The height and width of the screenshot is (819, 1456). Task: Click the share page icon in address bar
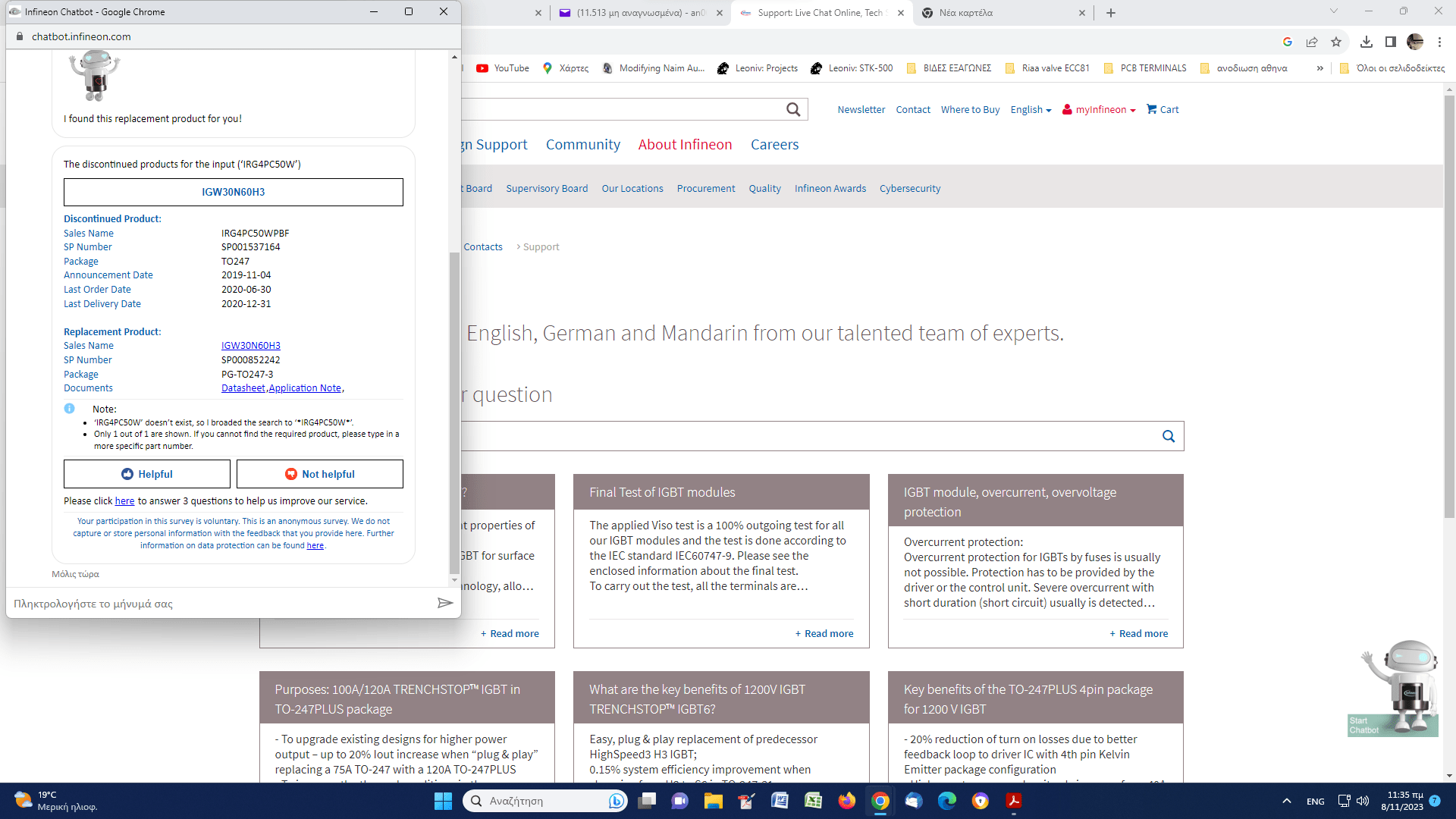[x=1312, y=42]
